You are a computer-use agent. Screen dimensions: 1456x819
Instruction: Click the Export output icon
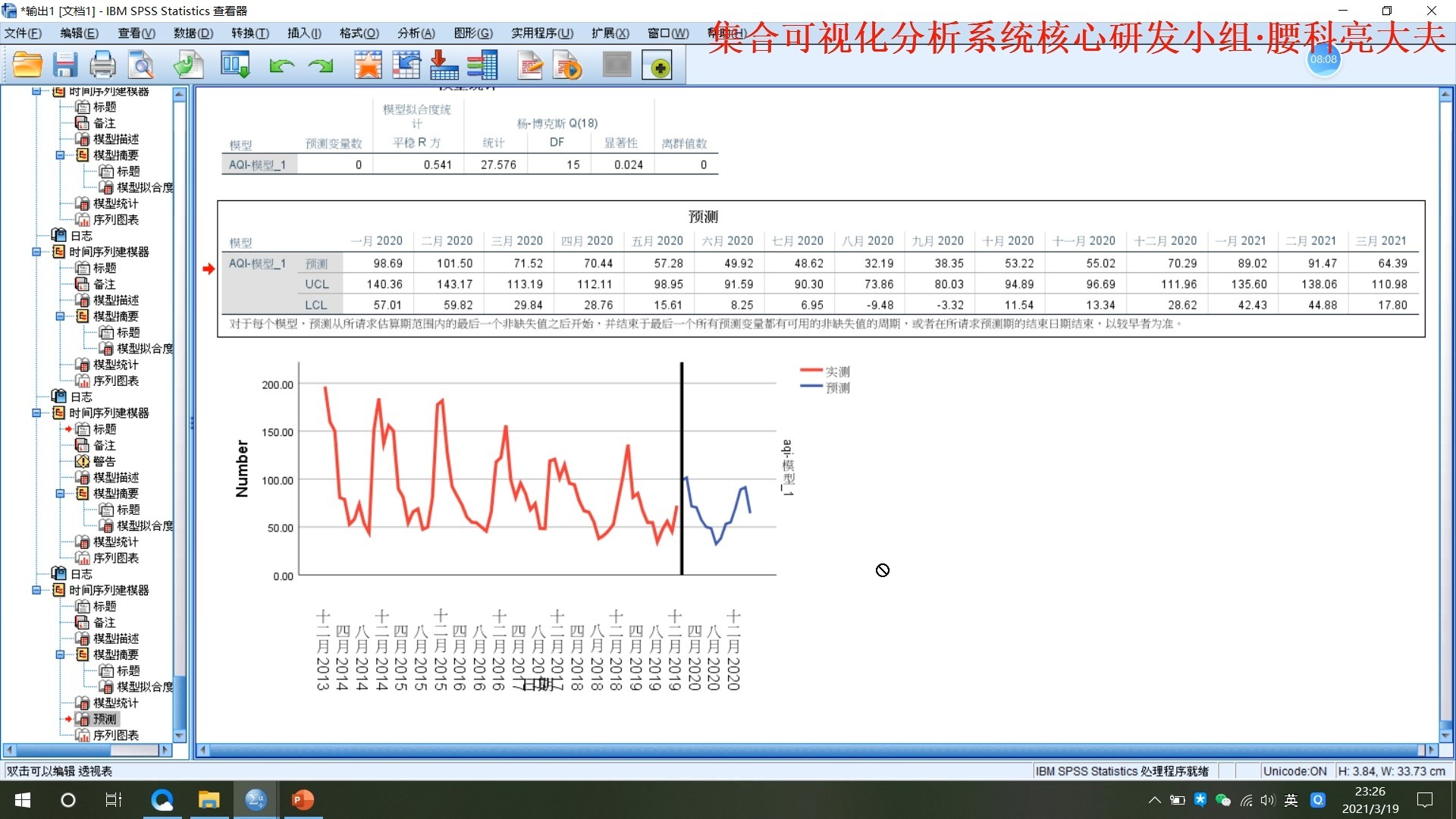(188, 65)
